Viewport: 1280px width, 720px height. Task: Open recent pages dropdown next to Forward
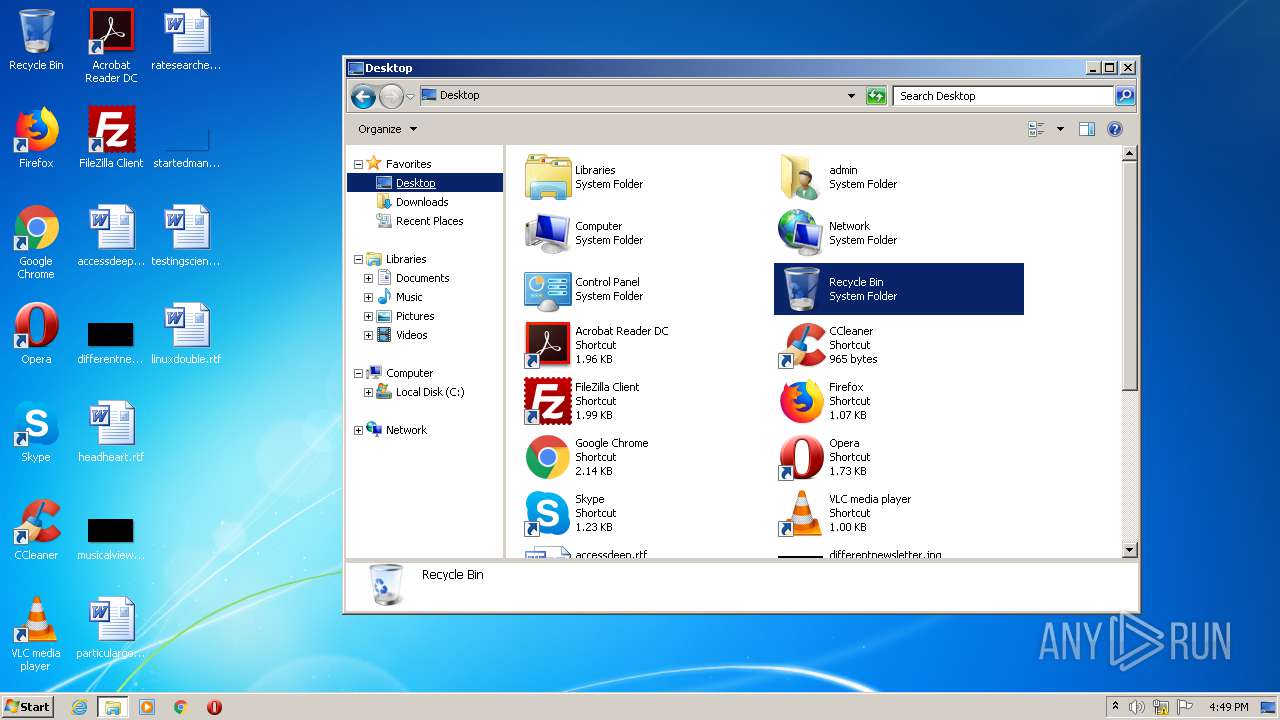[410, 96]
